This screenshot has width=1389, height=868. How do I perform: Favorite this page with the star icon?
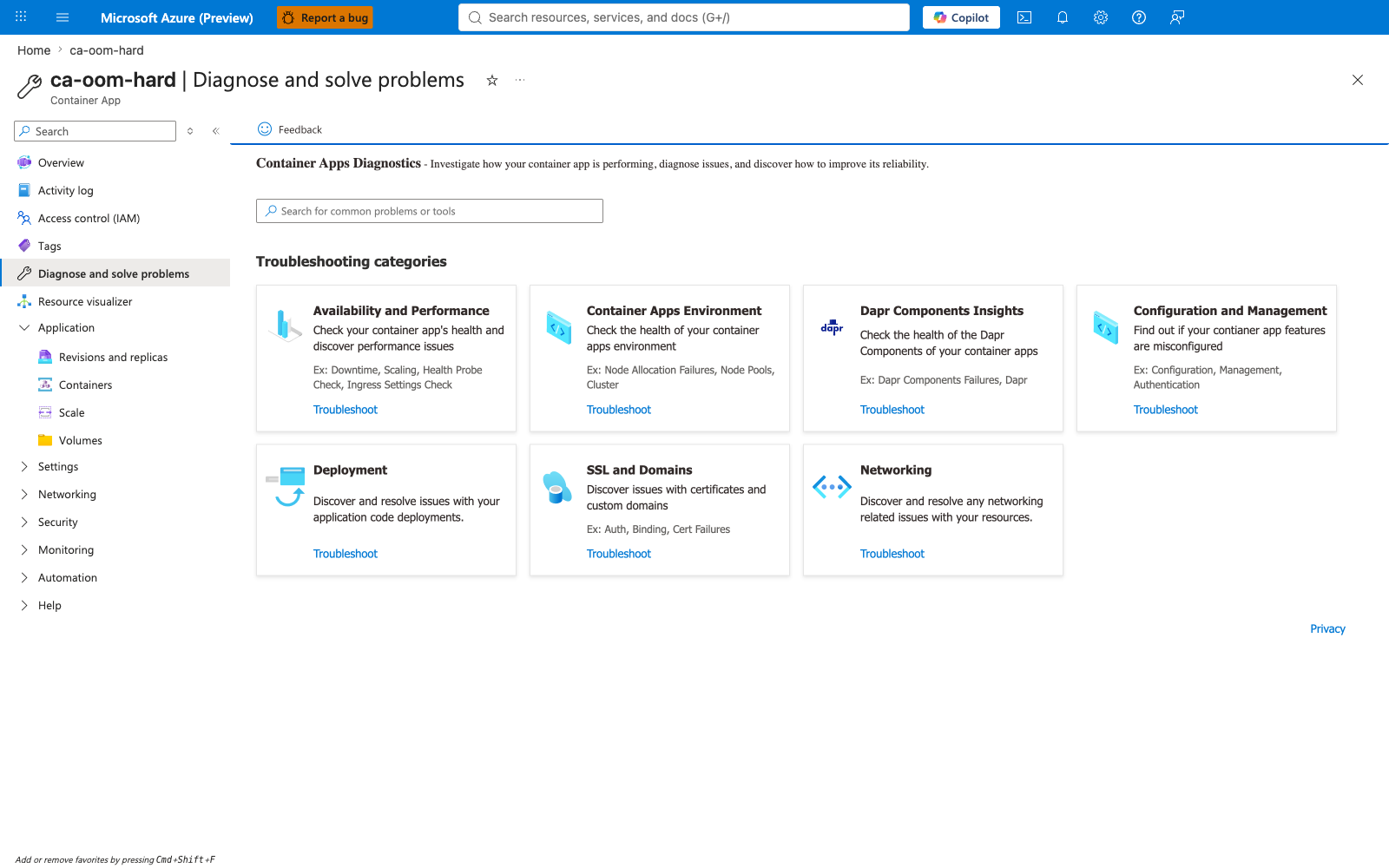click(x=492, y=80)
